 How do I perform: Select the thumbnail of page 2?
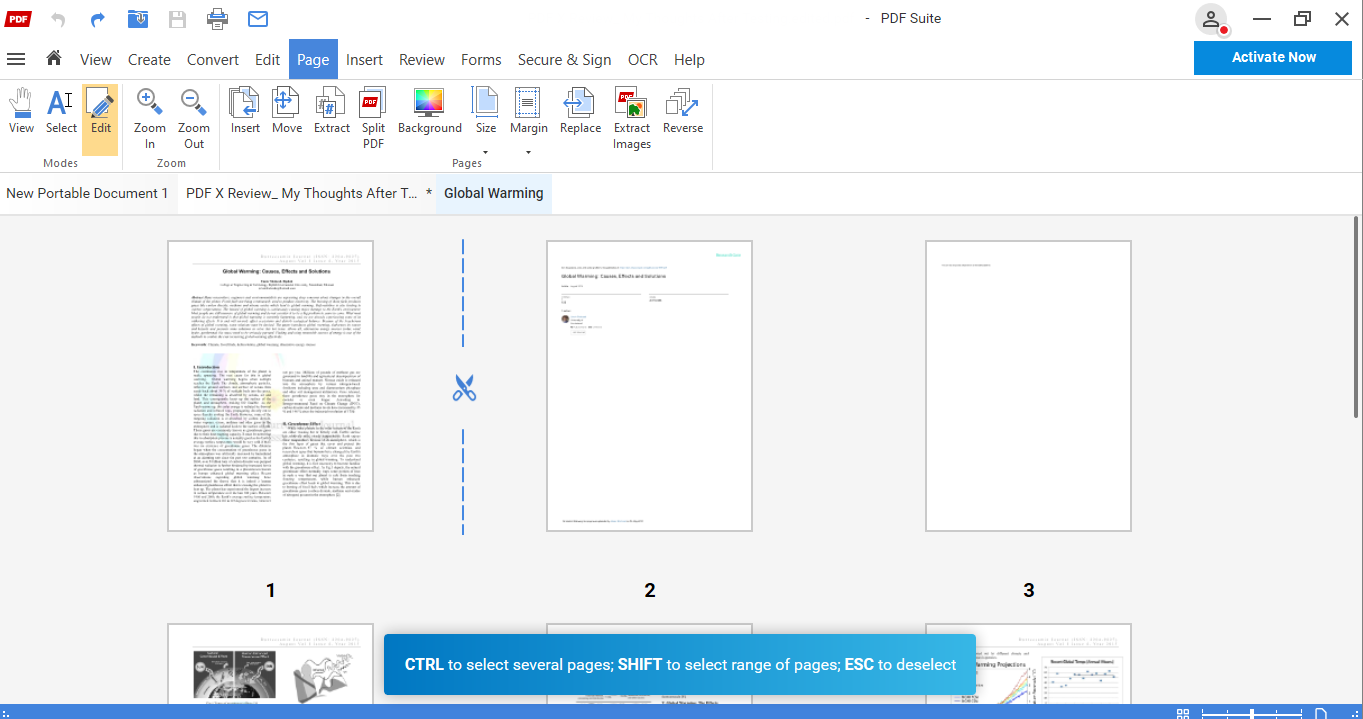pos(649,384)
